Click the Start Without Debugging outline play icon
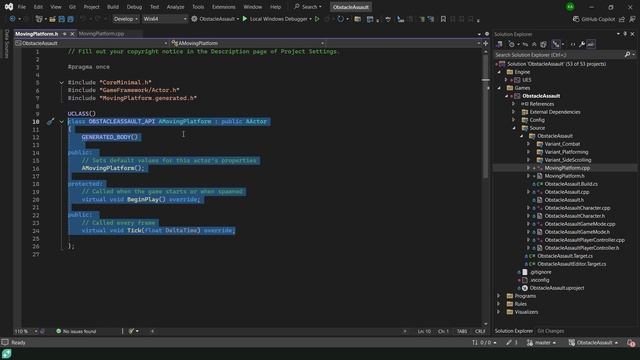The height and width of the screenshot is (360, 640). click(x=317, y=19)
